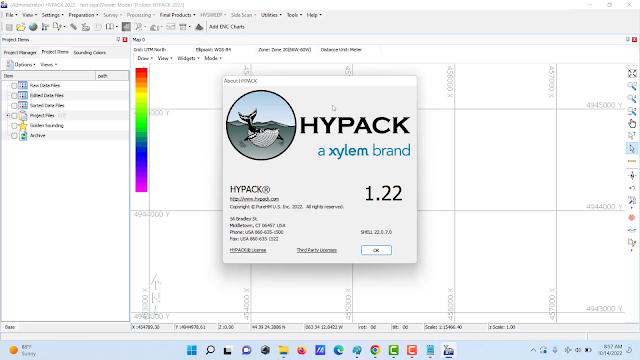Click the taskbar clock showing 8:57 AM
Image resolution: width=640 pixels, height=360 pixels.
(610, 350)
